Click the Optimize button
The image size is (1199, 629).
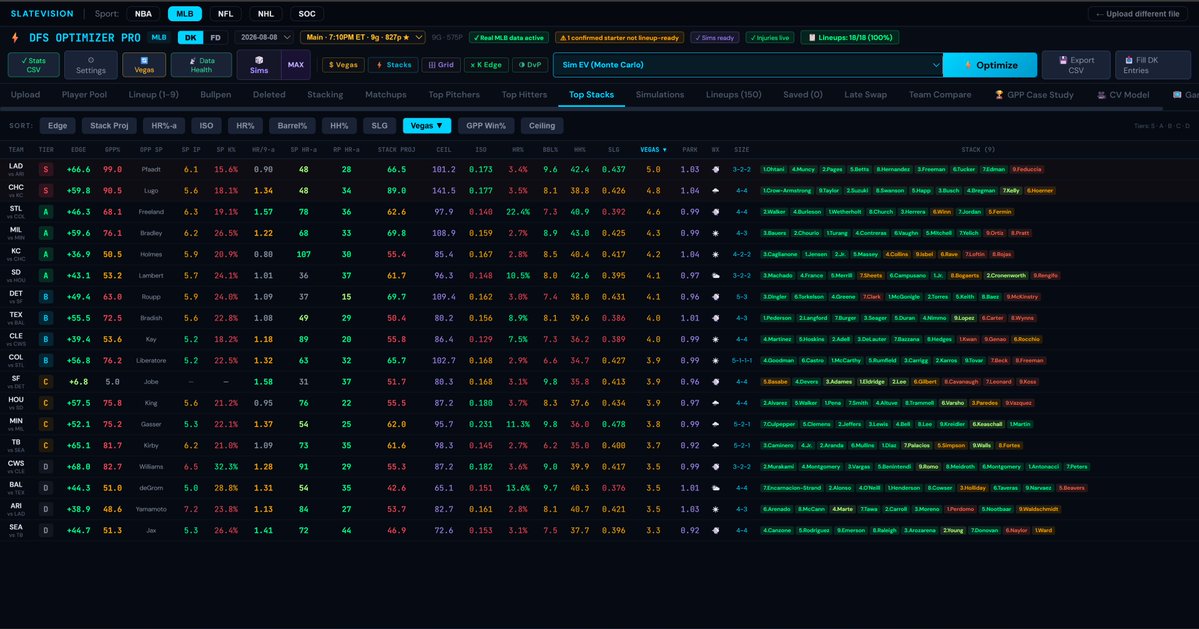[x=990, y=65]
